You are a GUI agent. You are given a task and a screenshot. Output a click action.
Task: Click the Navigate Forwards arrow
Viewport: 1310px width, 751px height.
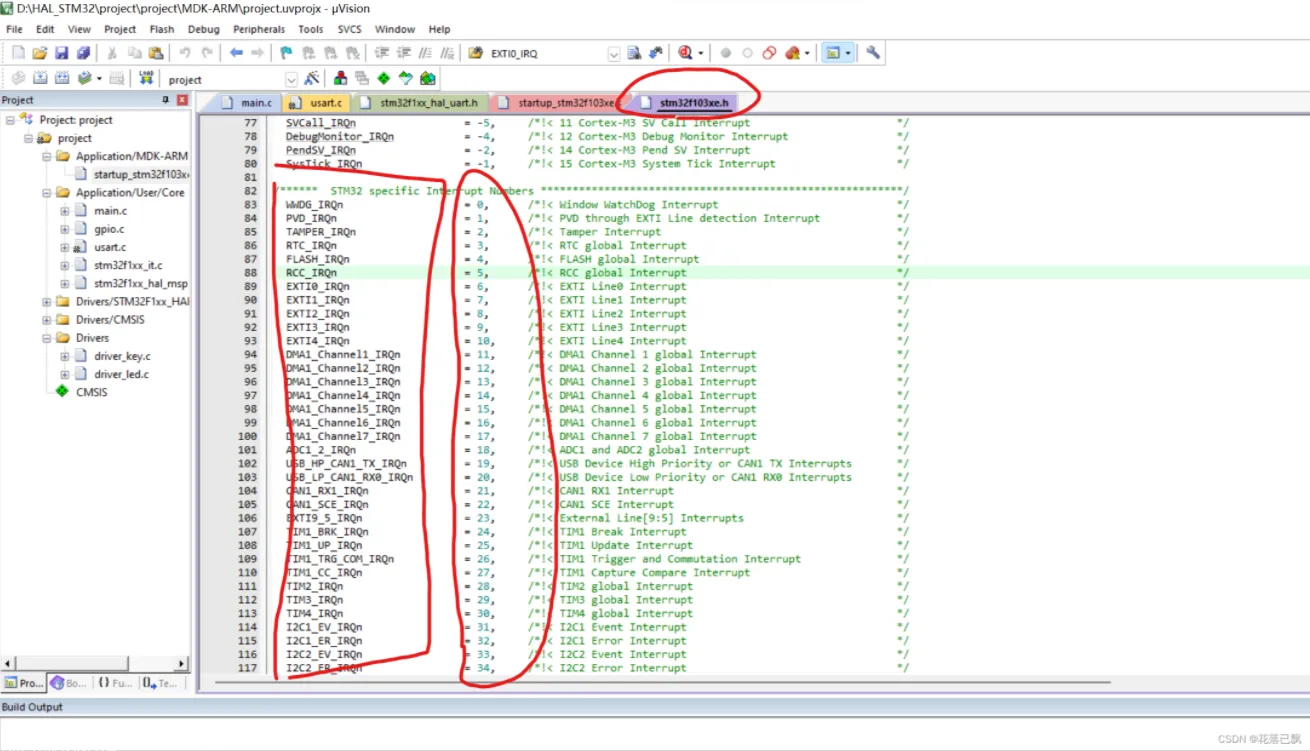[x=257, y=52]
